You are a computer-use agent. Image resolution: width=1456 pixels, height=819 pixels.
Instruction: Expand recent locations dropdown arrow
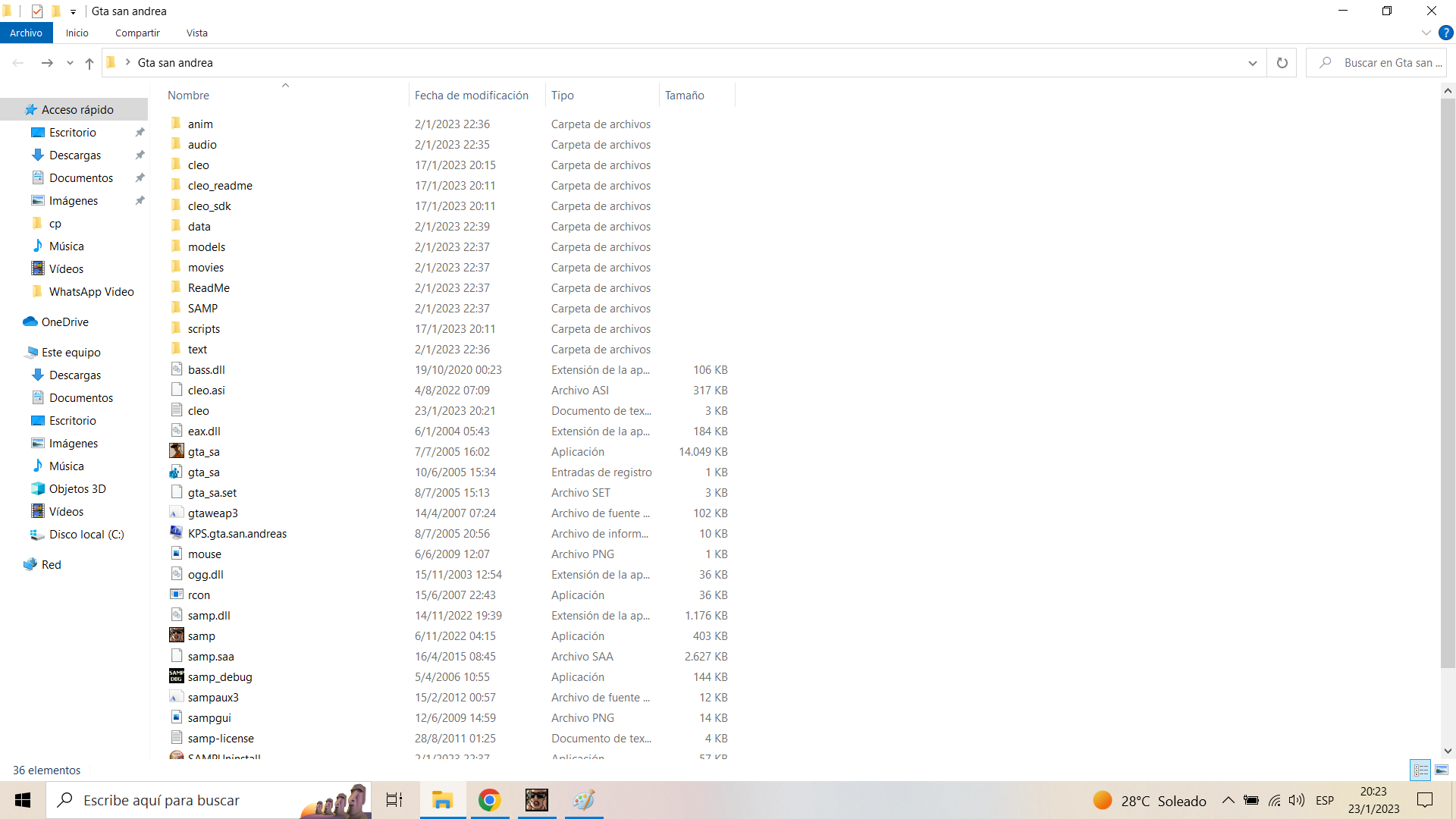tap(70, 63)
